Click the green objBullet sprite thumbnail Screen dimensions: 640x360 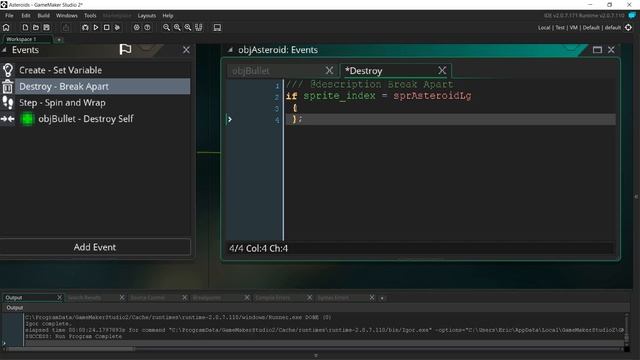(27, 119)
